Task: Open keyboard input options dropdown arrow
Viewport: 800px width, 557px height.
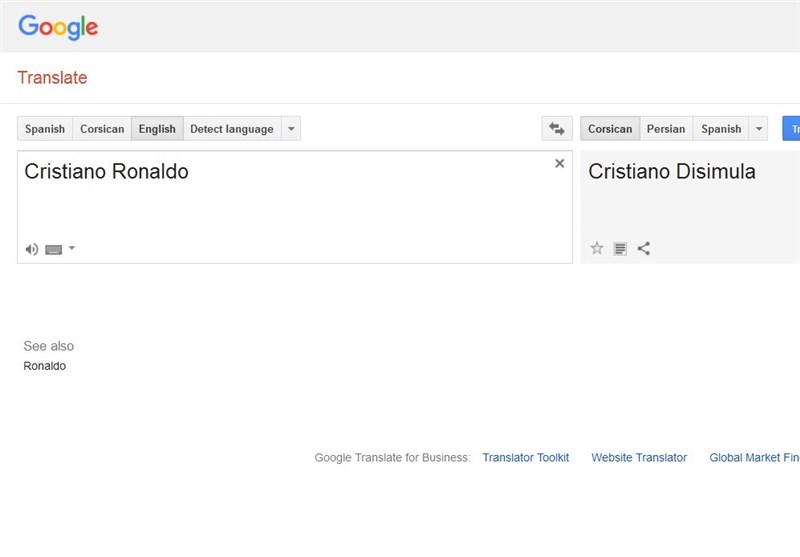Action: coord(72,248)
